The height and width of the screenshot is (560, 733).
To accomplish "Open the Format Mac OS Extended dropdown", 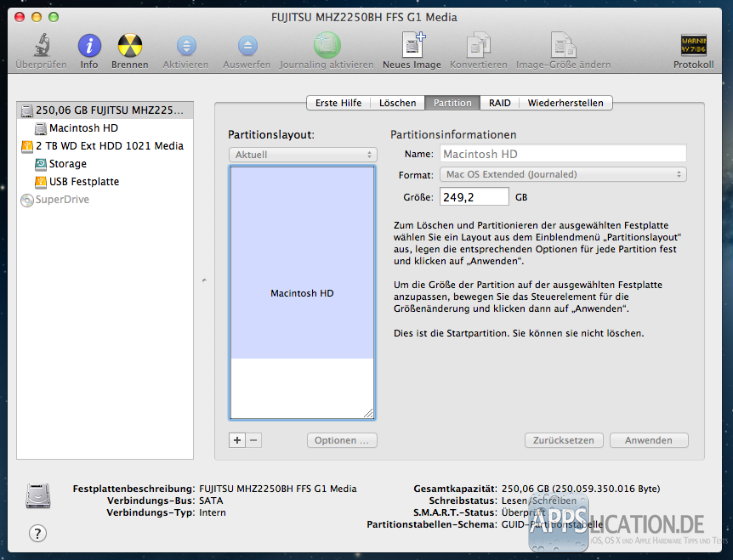I will point(563,174).
